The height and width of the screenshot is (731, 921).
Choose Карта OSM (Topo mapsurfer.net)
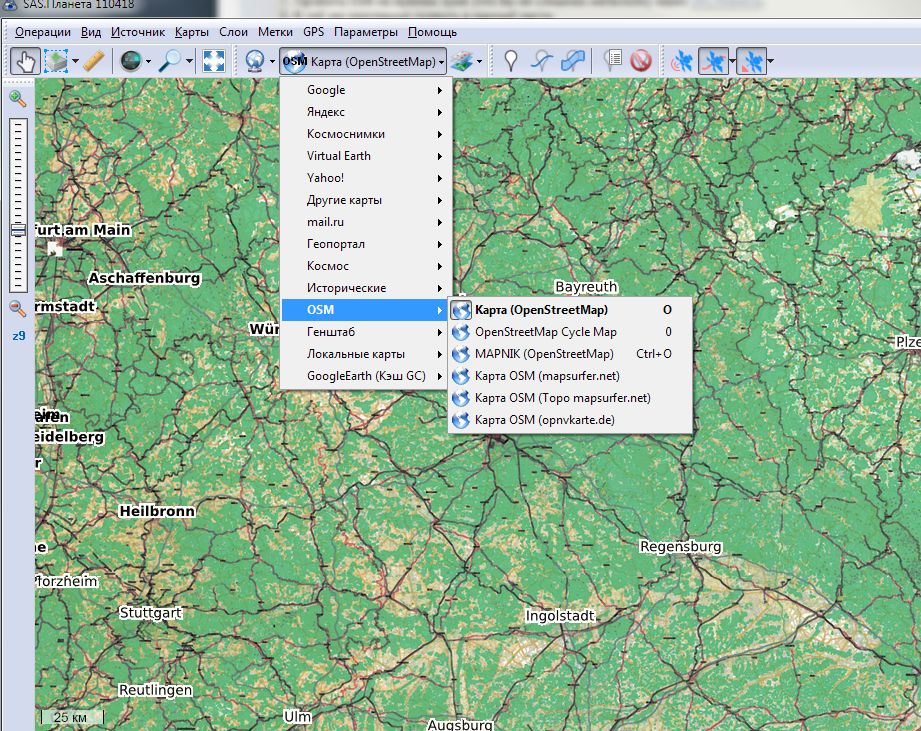coord(570,398)
